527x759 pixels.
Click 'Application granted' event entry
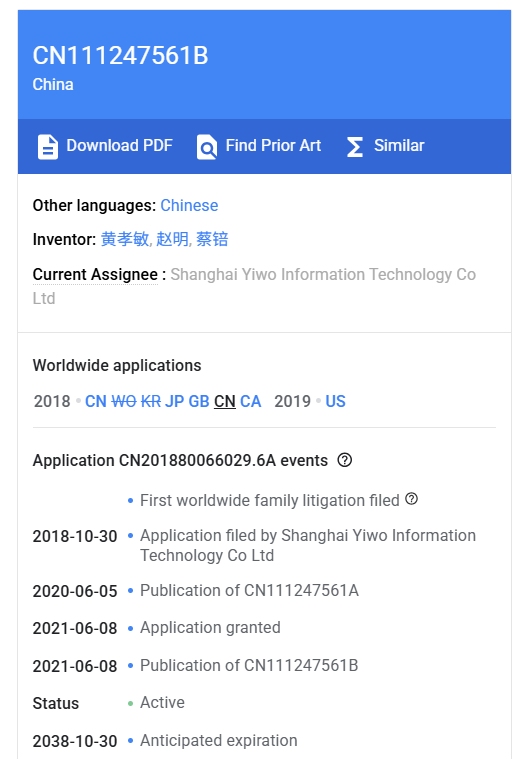[x=210, y=627]
